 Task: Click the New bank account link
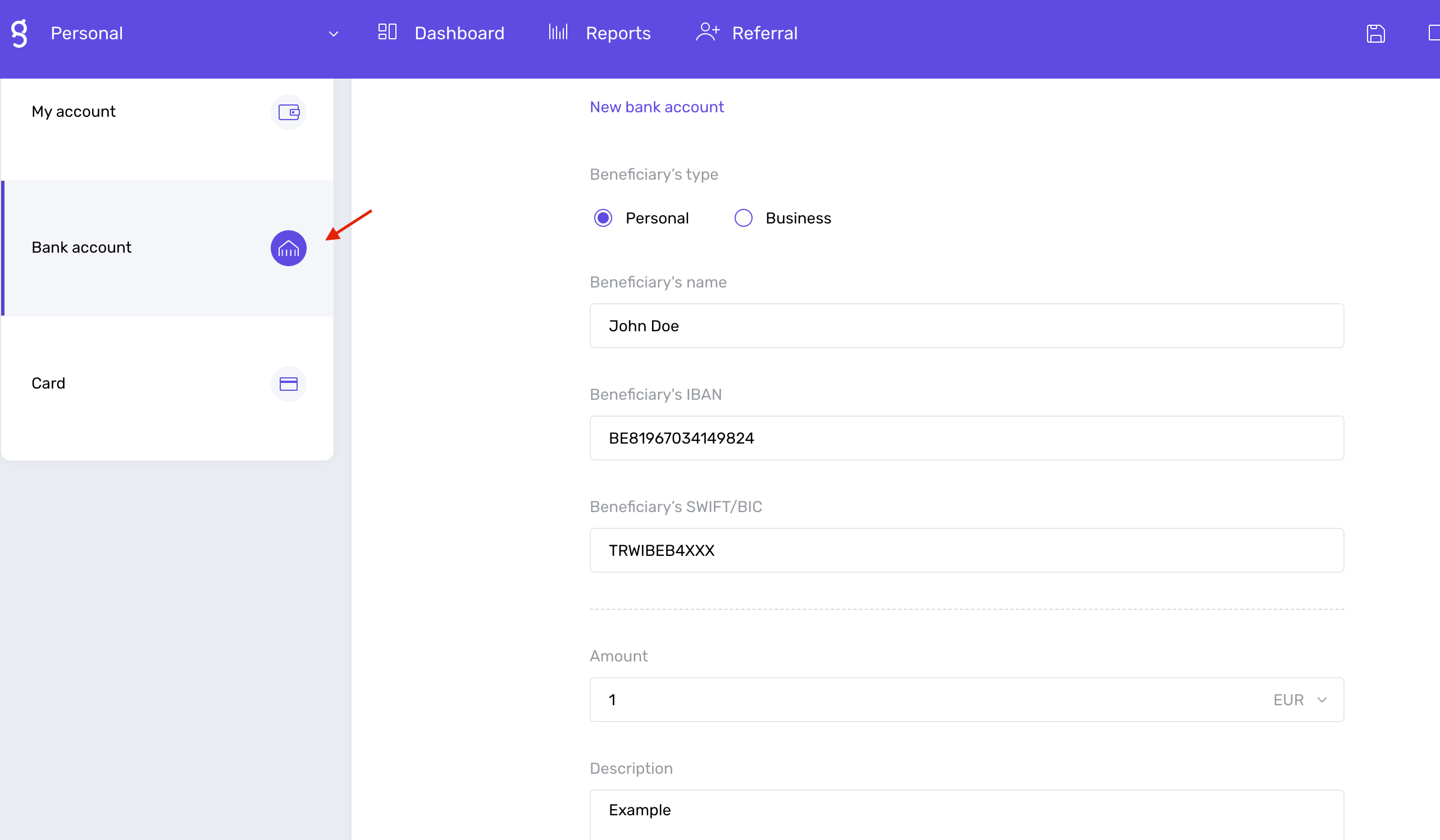(657, 107)
